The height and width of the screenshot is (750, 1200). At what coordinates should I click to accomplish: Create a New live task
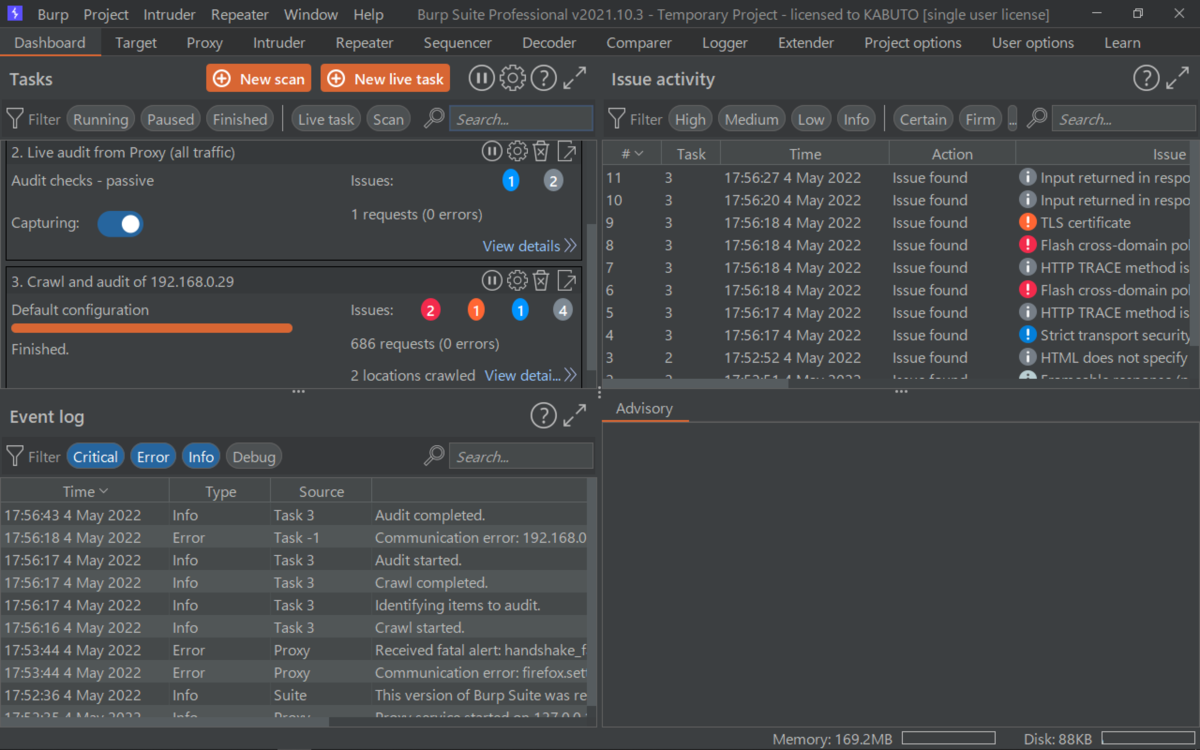(385, 79)
